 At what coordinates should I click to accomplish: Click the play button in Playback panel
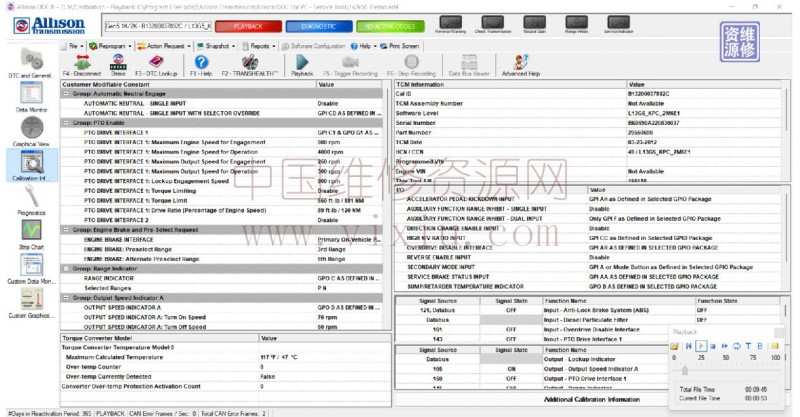coord(701,346)
